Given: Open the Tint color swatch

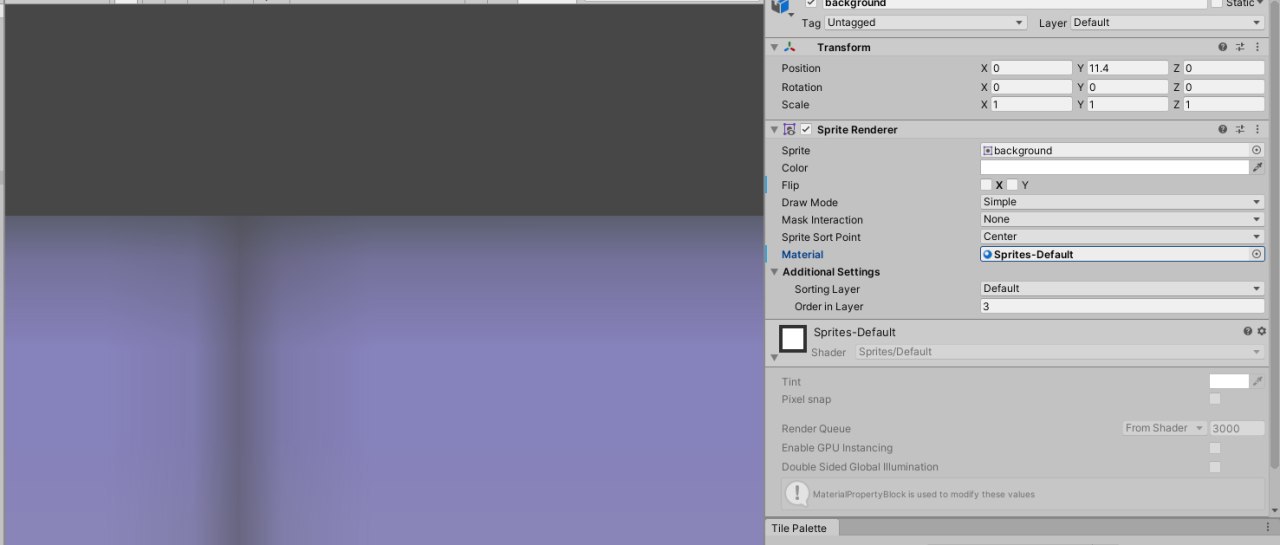Looking at the screenshot, I should pyautogui.click(x=1229, y=381).
